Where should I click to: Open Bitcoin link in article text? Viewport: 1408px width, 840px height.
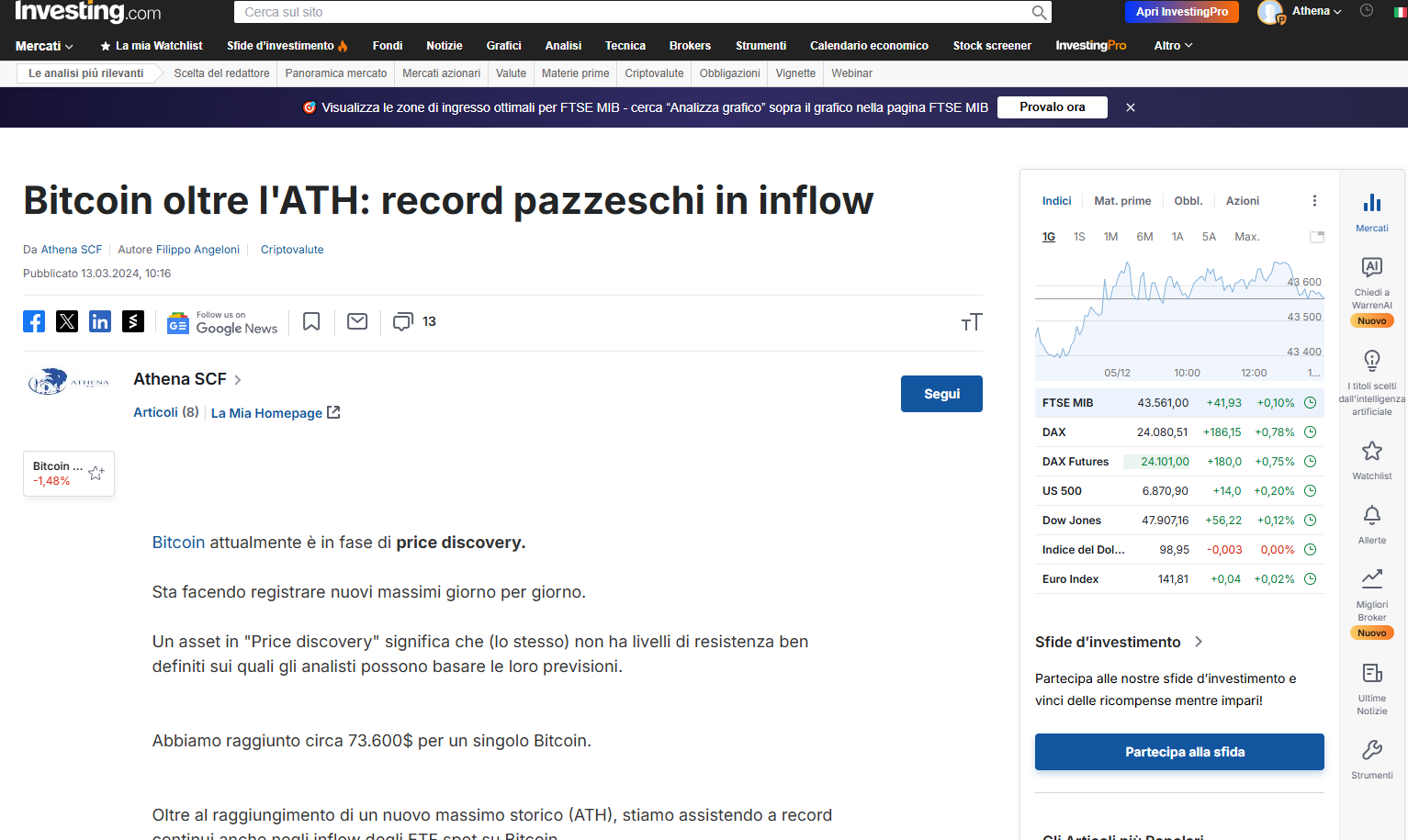178,543
